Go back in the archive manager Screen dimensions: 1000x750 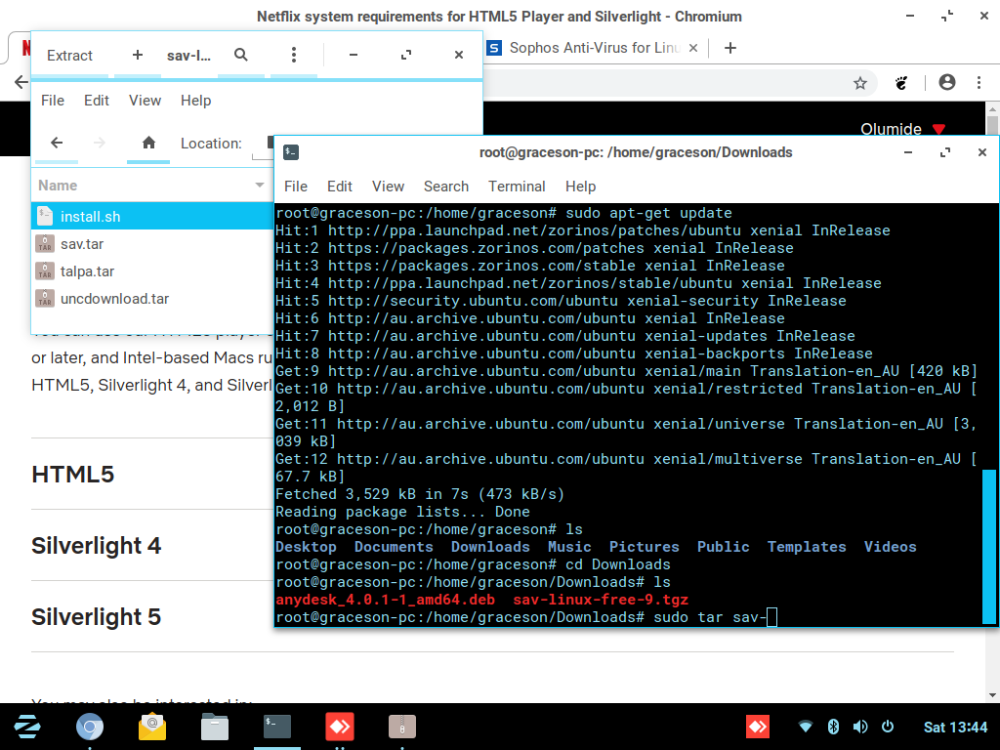[x=57, y=143]
